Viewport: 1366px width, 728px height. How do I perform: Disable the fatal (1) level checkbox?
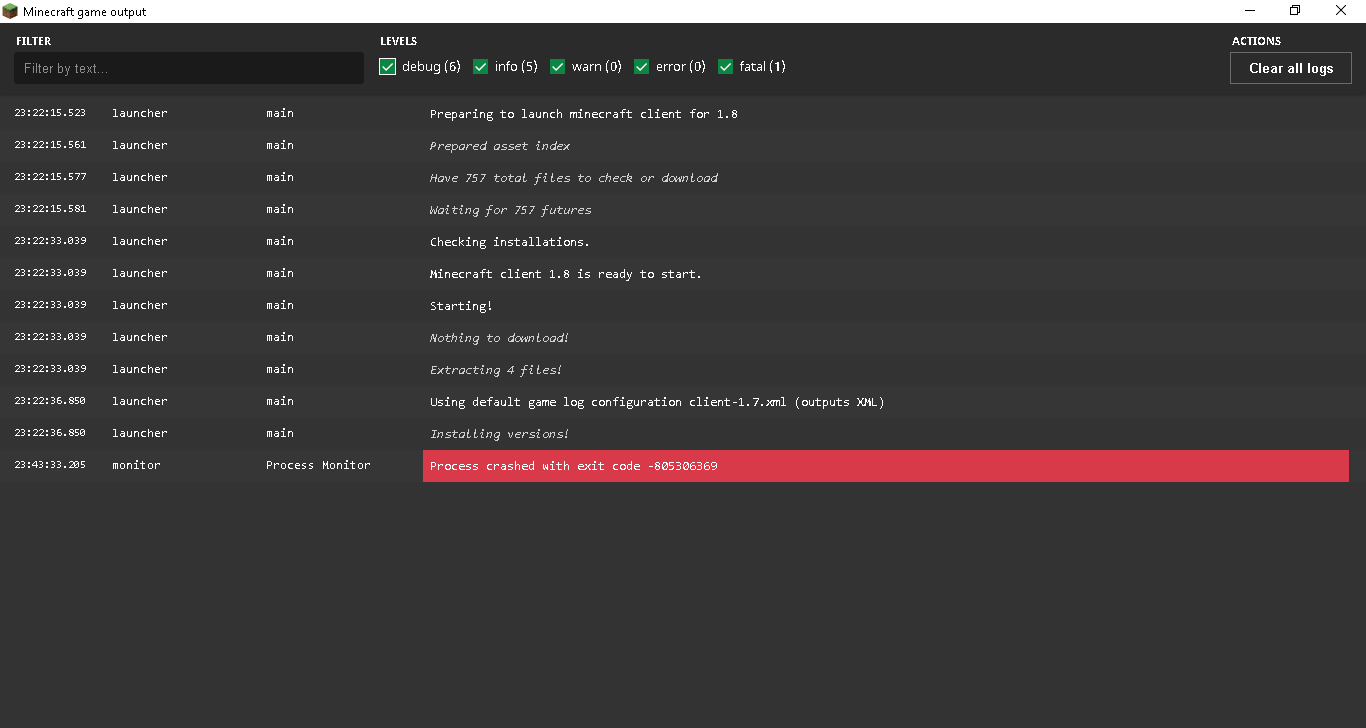point(726,67)
